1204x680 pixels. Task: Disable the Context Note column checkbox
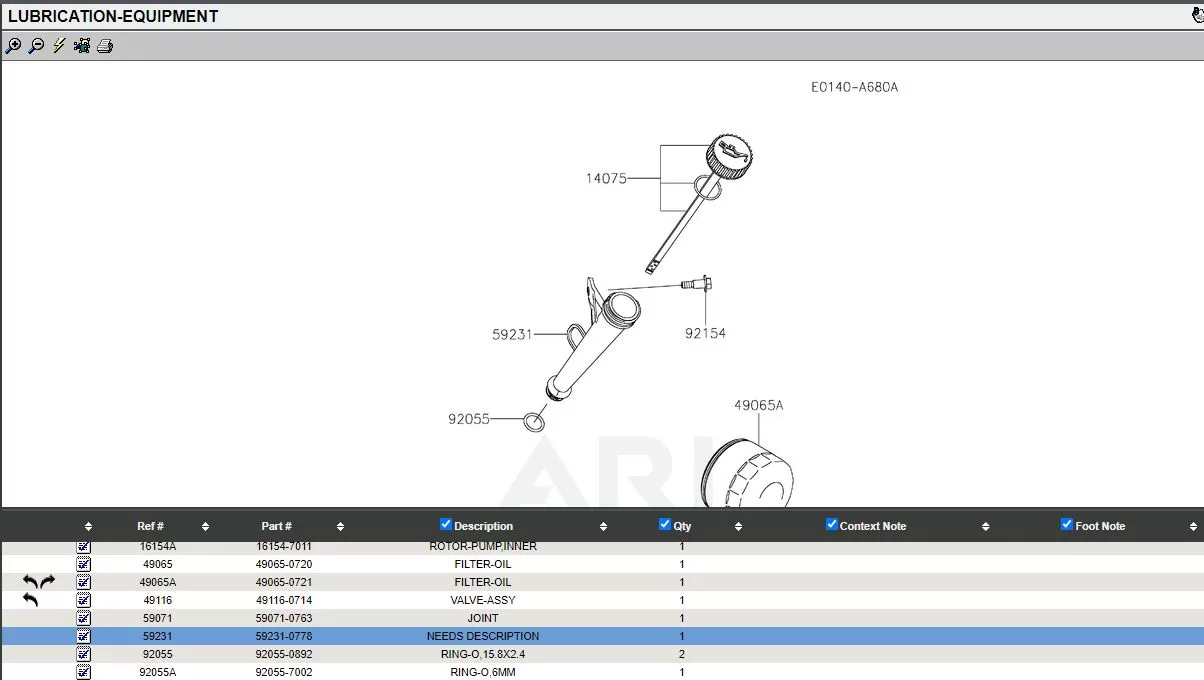(x=831, y=524)
